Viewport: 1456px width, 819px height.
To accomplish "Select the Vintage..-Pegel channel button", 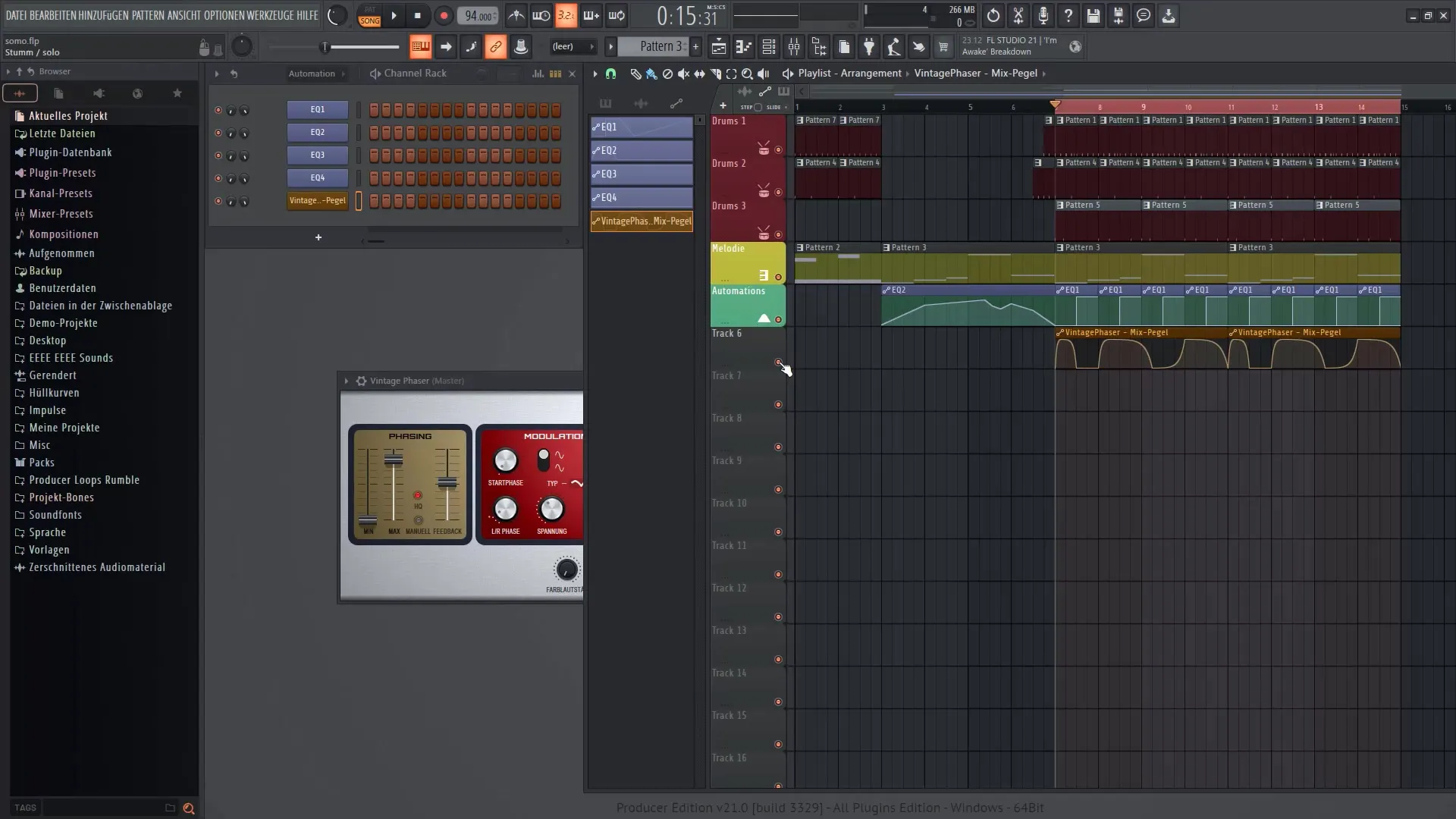I will point(318,201).
